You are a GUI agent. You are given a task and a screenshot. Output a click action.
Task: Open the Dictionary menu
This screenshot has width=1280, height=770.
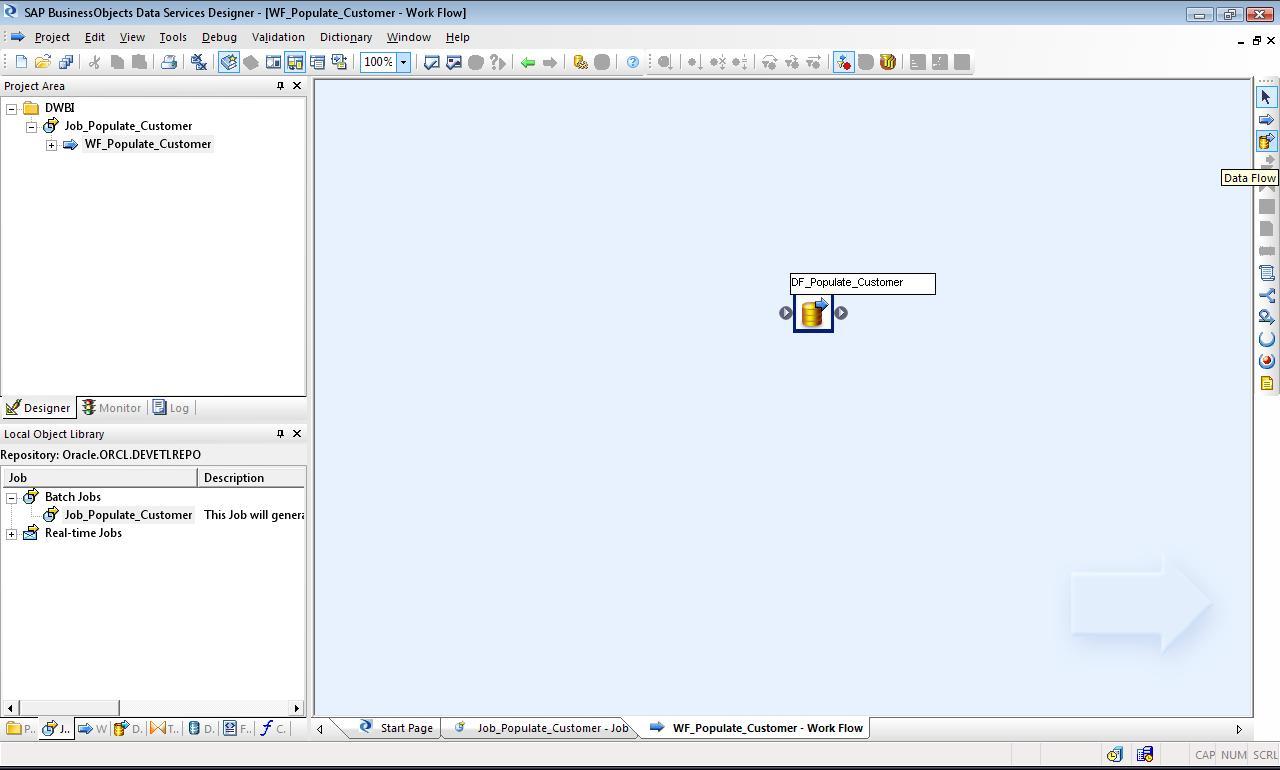346,37
